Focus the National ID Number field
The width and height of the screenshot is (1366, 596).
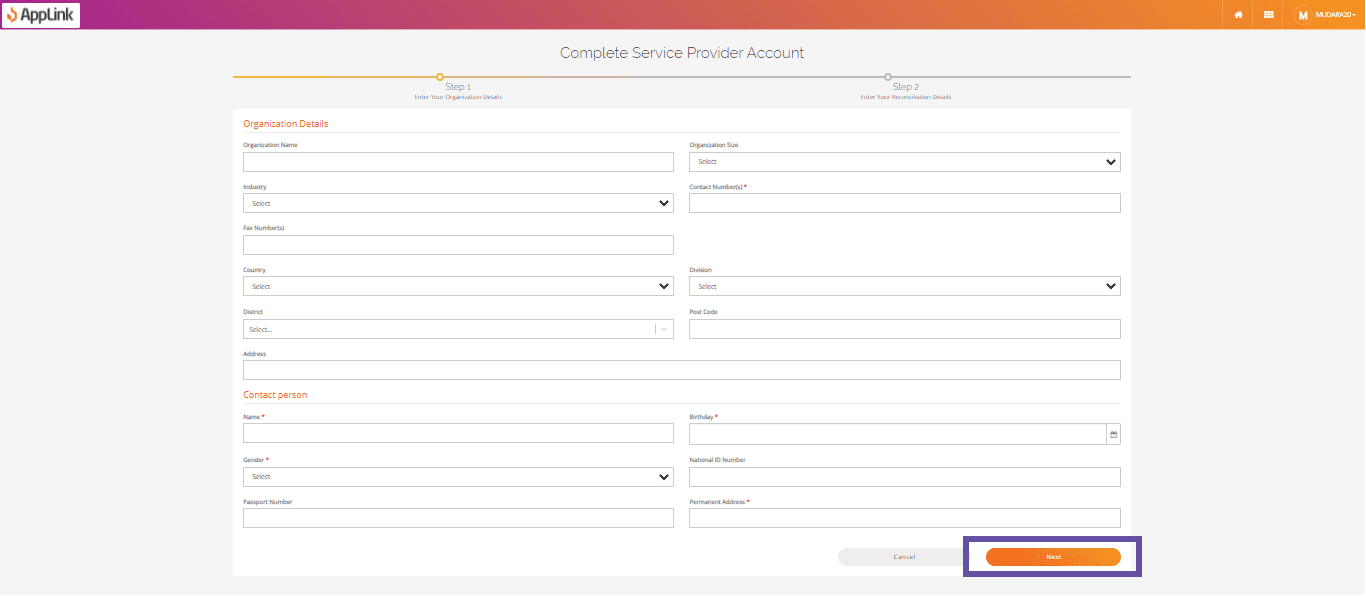pos(905,477)
